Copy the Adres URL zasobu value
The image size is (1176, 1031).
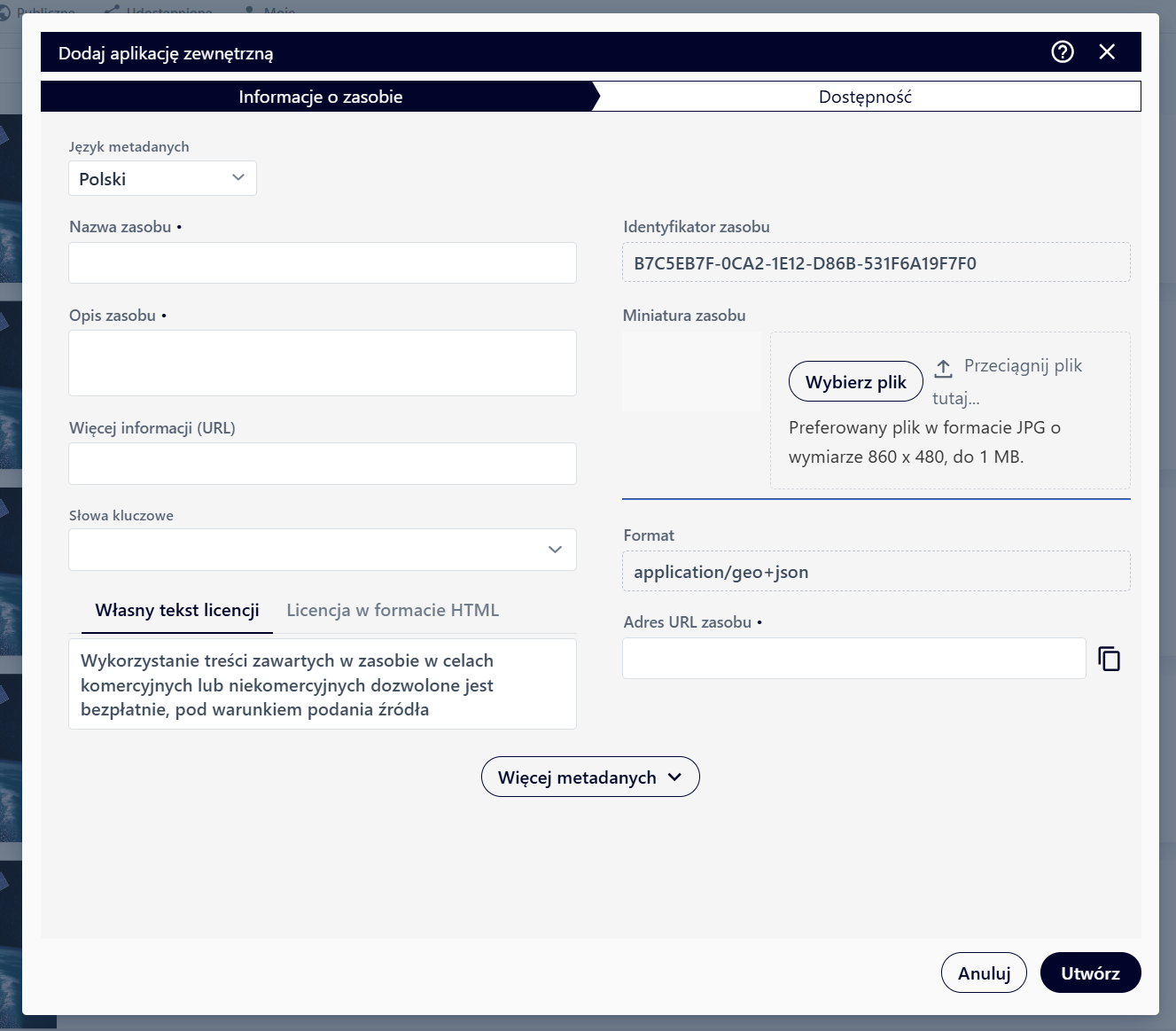(x=1109, y=659)
